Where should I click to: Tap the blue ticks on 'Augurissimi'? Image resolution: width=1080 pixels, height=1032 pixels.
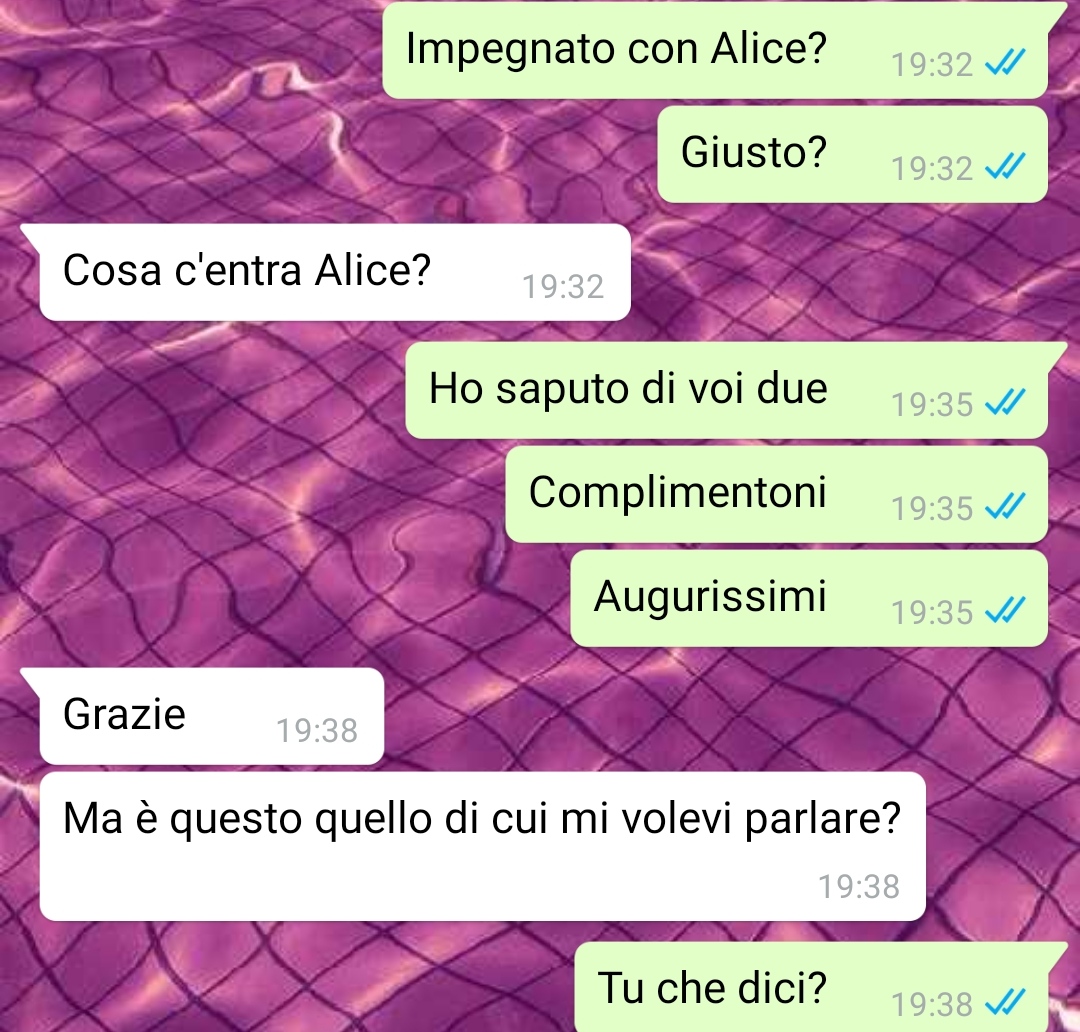coord(1005,611)
